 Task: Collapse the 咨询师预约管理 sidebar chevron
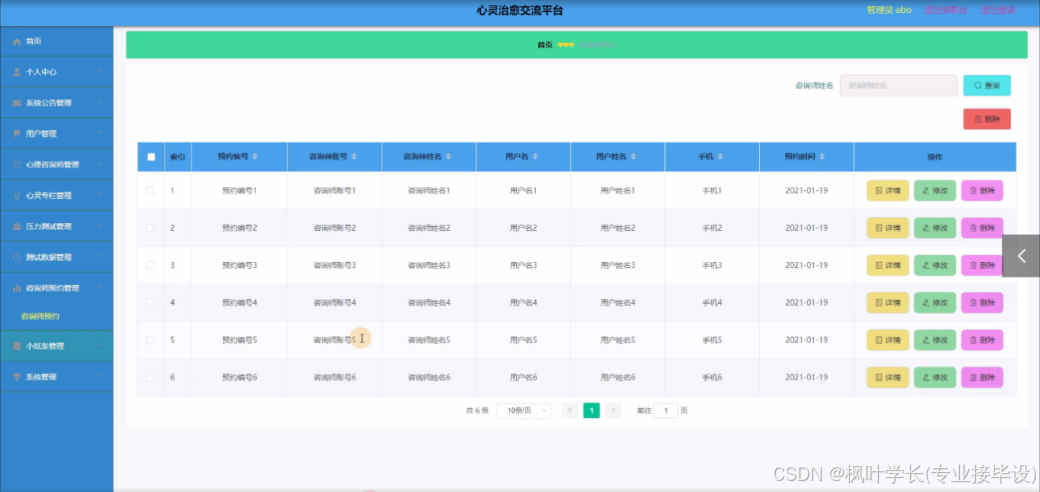(99, 288)
